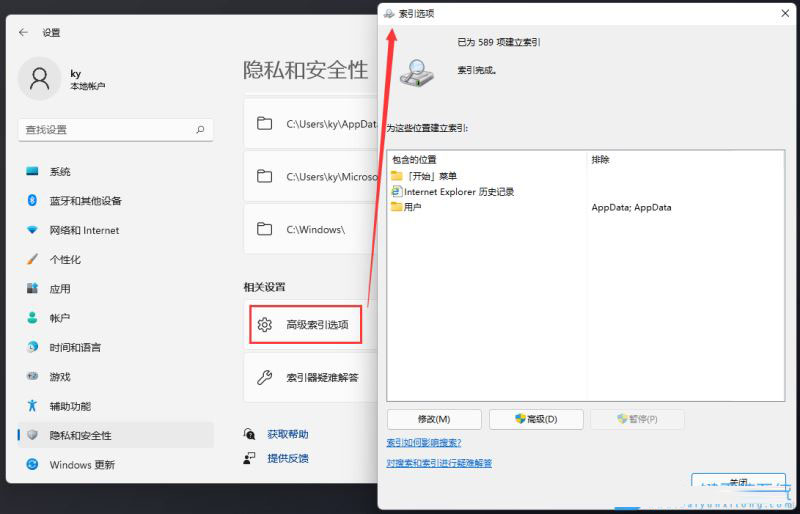The width and height of the screenshot is (800, 514).
Task: Click the 关闭 button in 索引选项
Action: pos(738,482)
